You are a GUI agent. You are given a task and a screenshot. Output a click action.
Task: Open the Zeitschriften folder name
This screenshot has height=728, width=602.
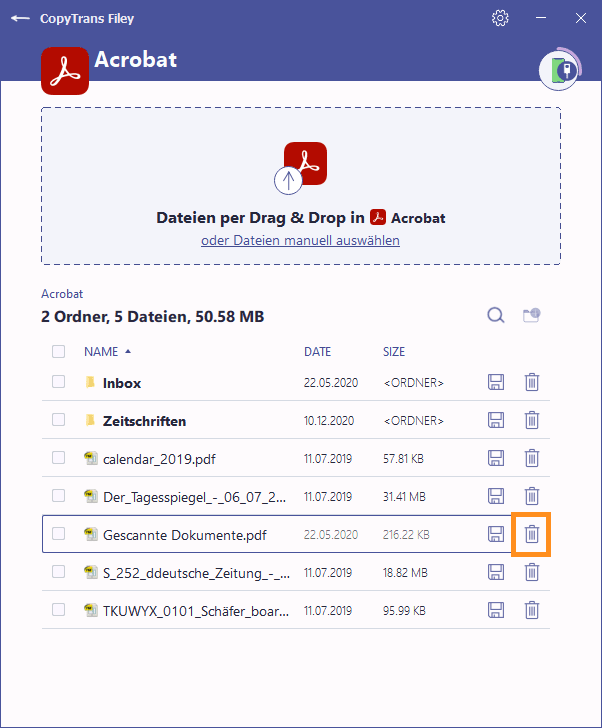point(144,421)
